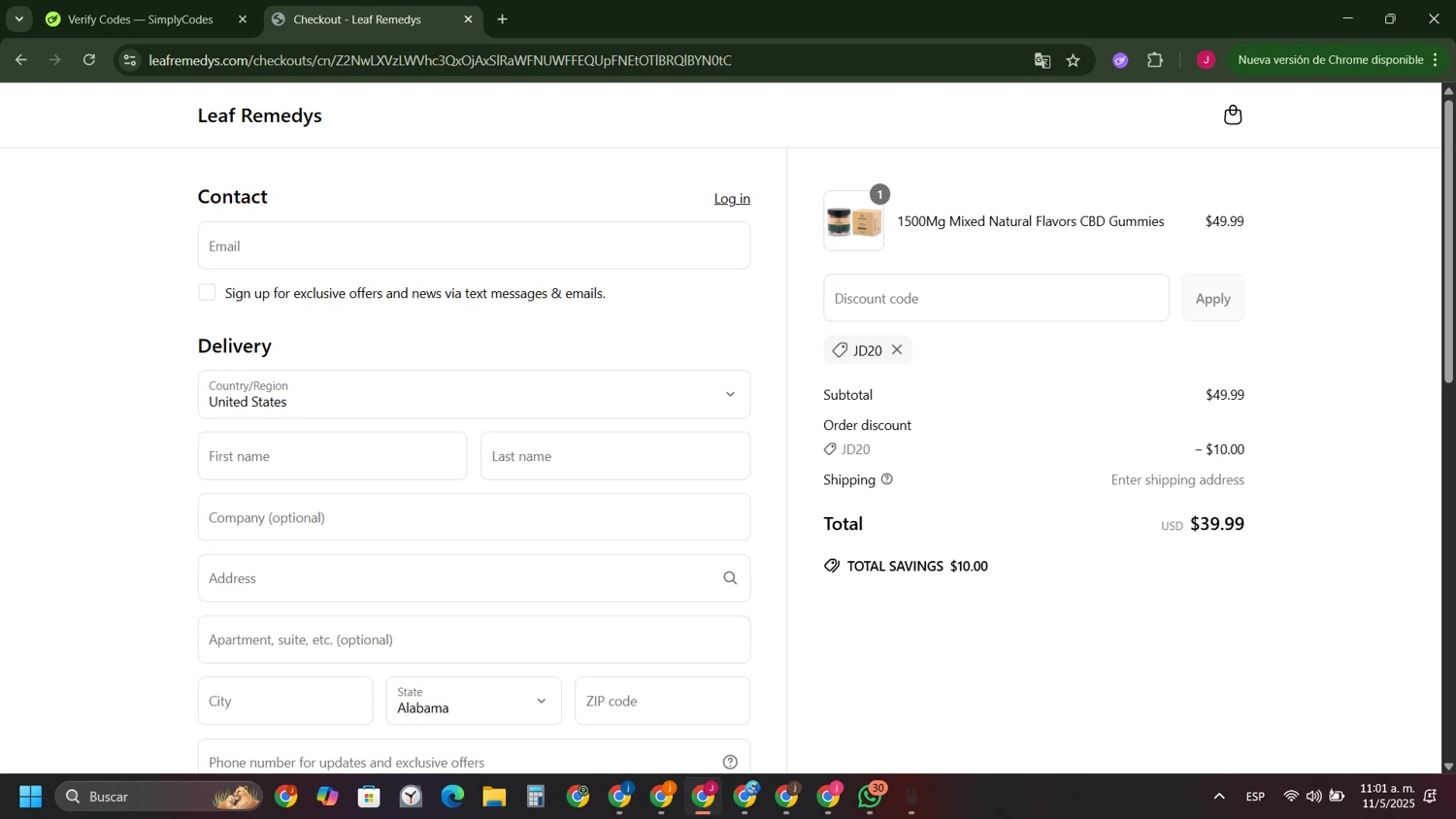Open Calculator from the taskbar
The height and width of the screenshot is (819, 1456).
536,797
